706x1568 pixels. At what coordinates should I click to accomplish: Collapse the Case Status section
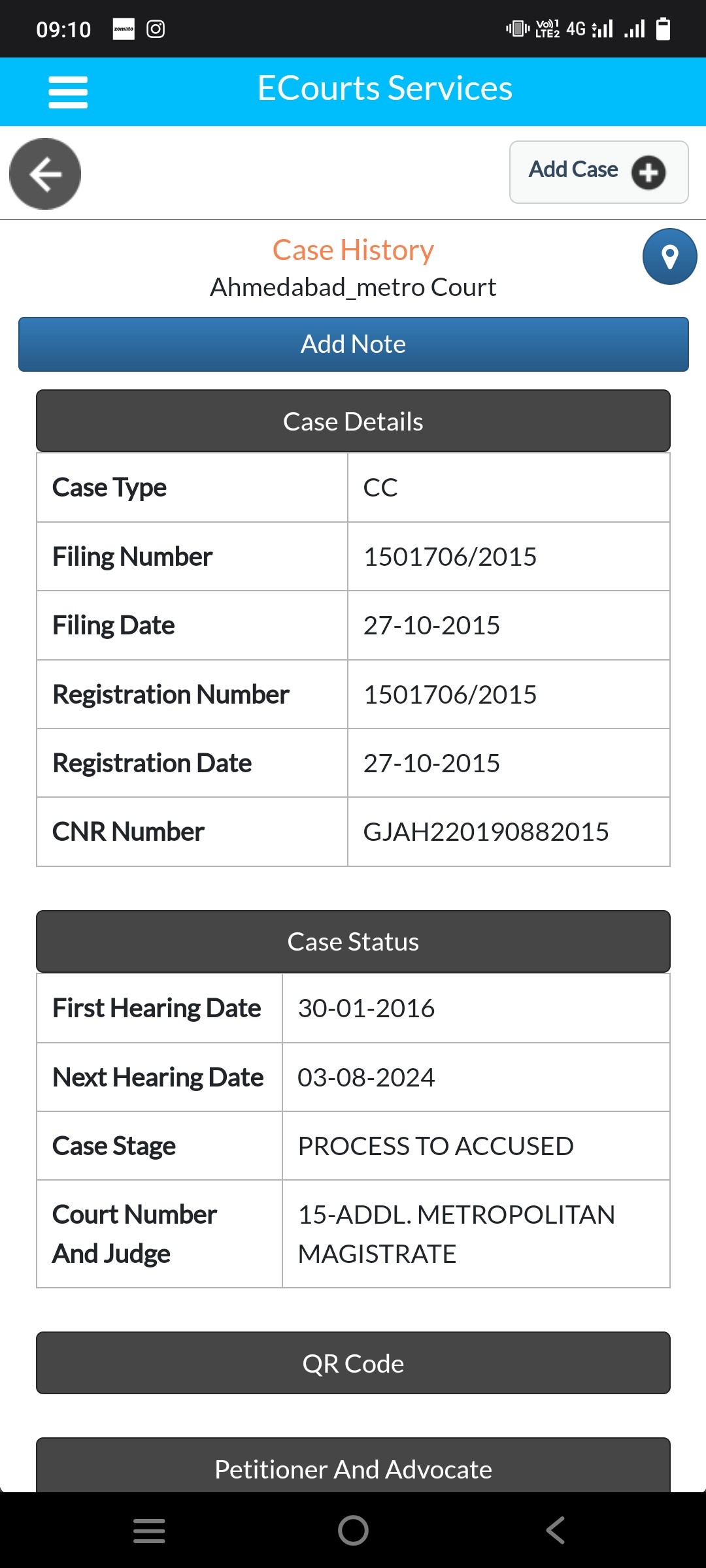[x=353, y=941]
